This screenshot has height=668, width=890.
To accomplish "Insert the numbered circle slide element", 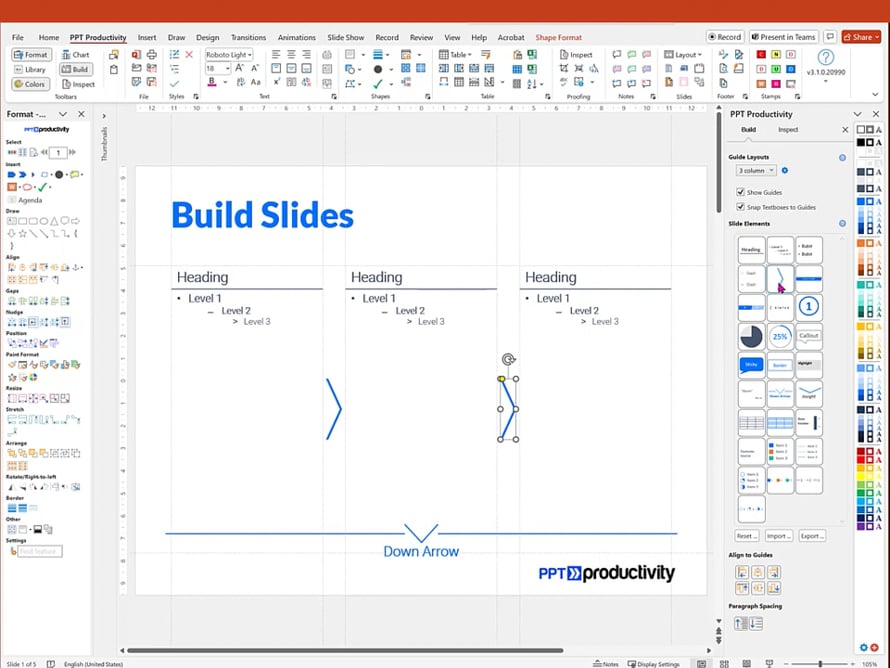I will point(808,307).
